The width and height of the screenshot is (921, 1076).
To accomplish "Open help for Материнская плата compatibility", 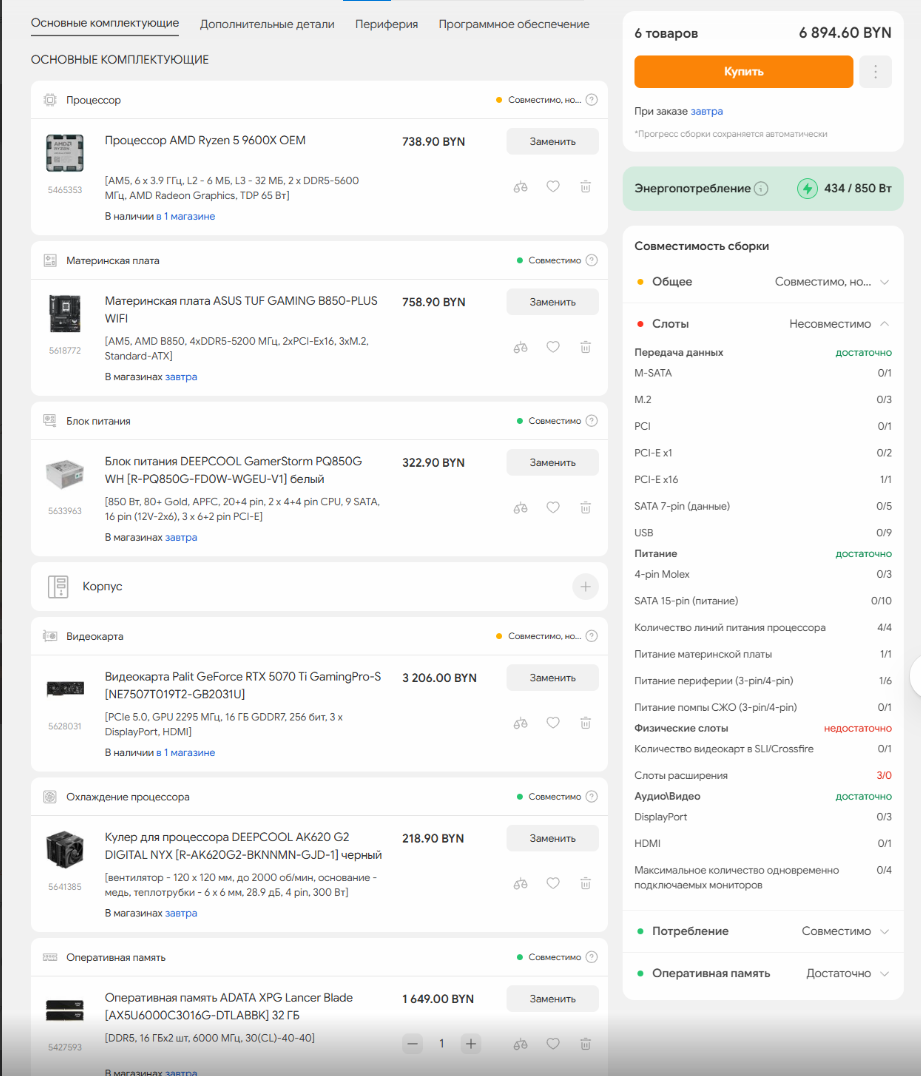I will click(592, 261).
